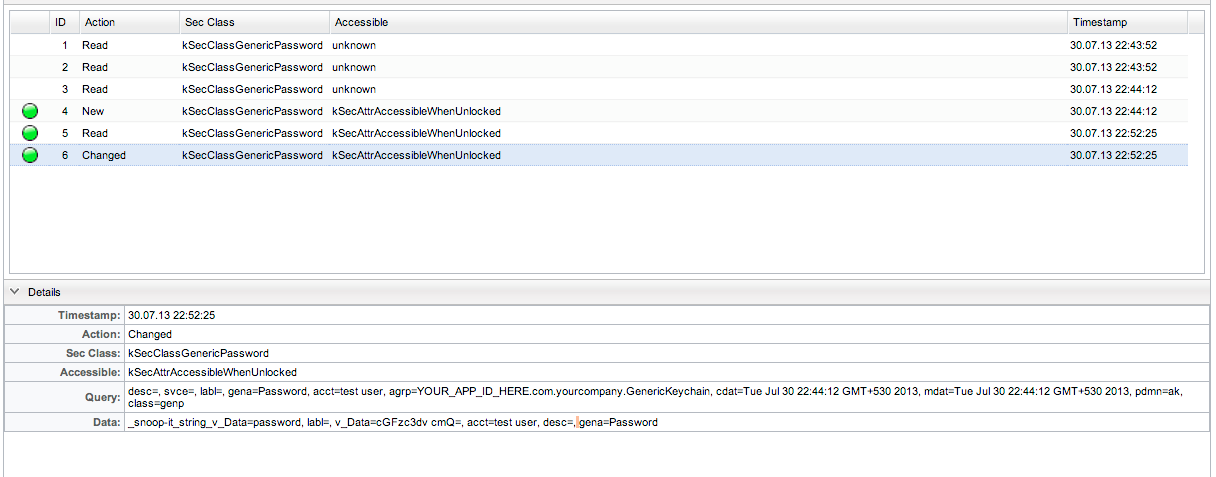Select row 5 Read entry

pyautogui.click(x=95, y=133)
